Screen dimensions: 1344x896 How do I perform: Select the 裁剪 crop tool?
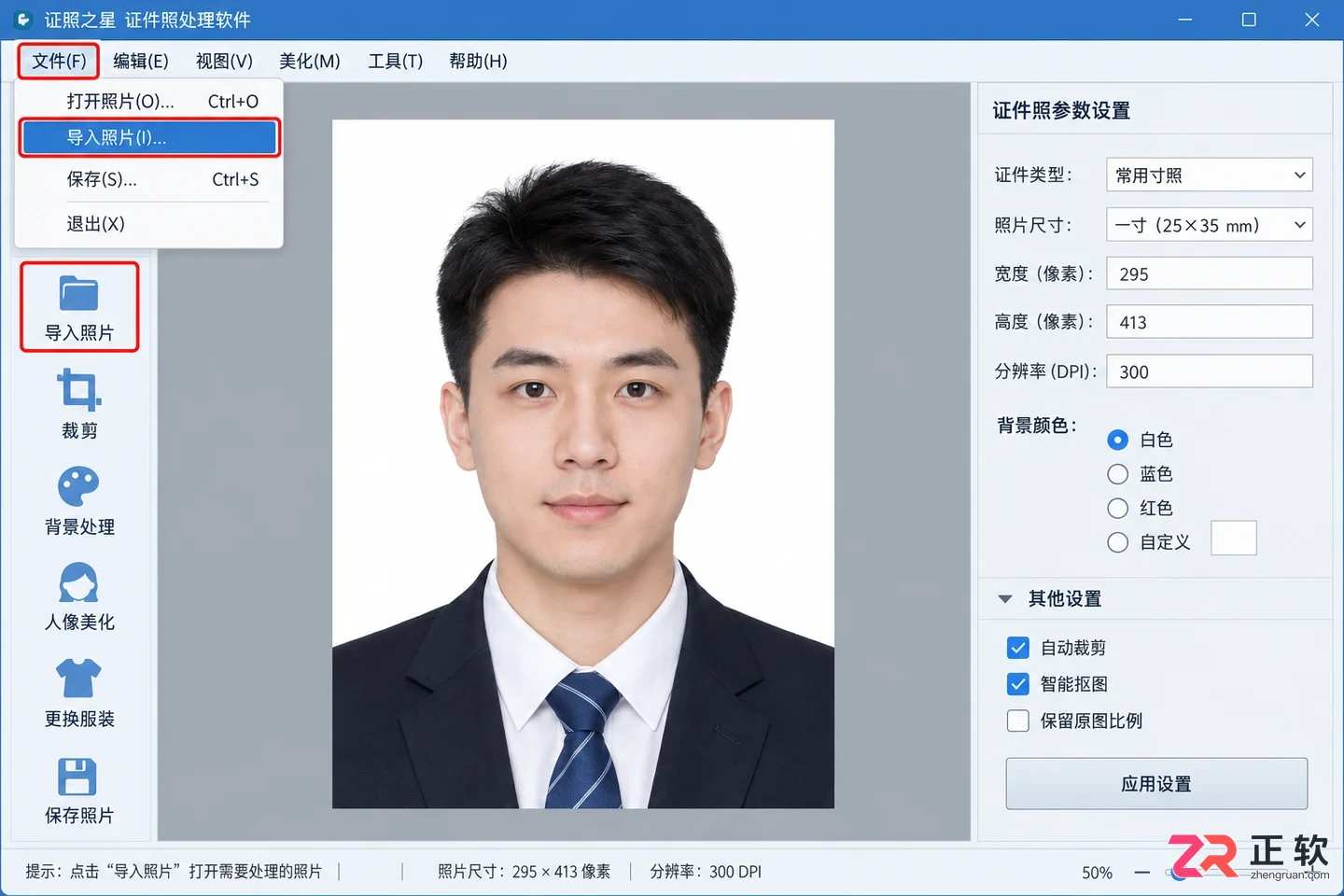pyautogui.click(x=79, y=389)
